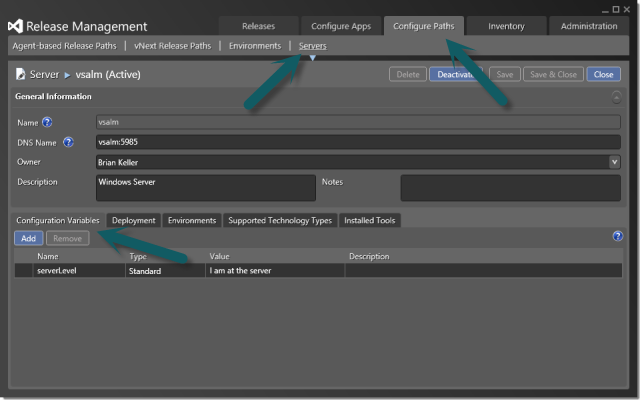This screenshot has height=400, width=640.
Task: Add a new configuration variable
Action: pos(29,238)
